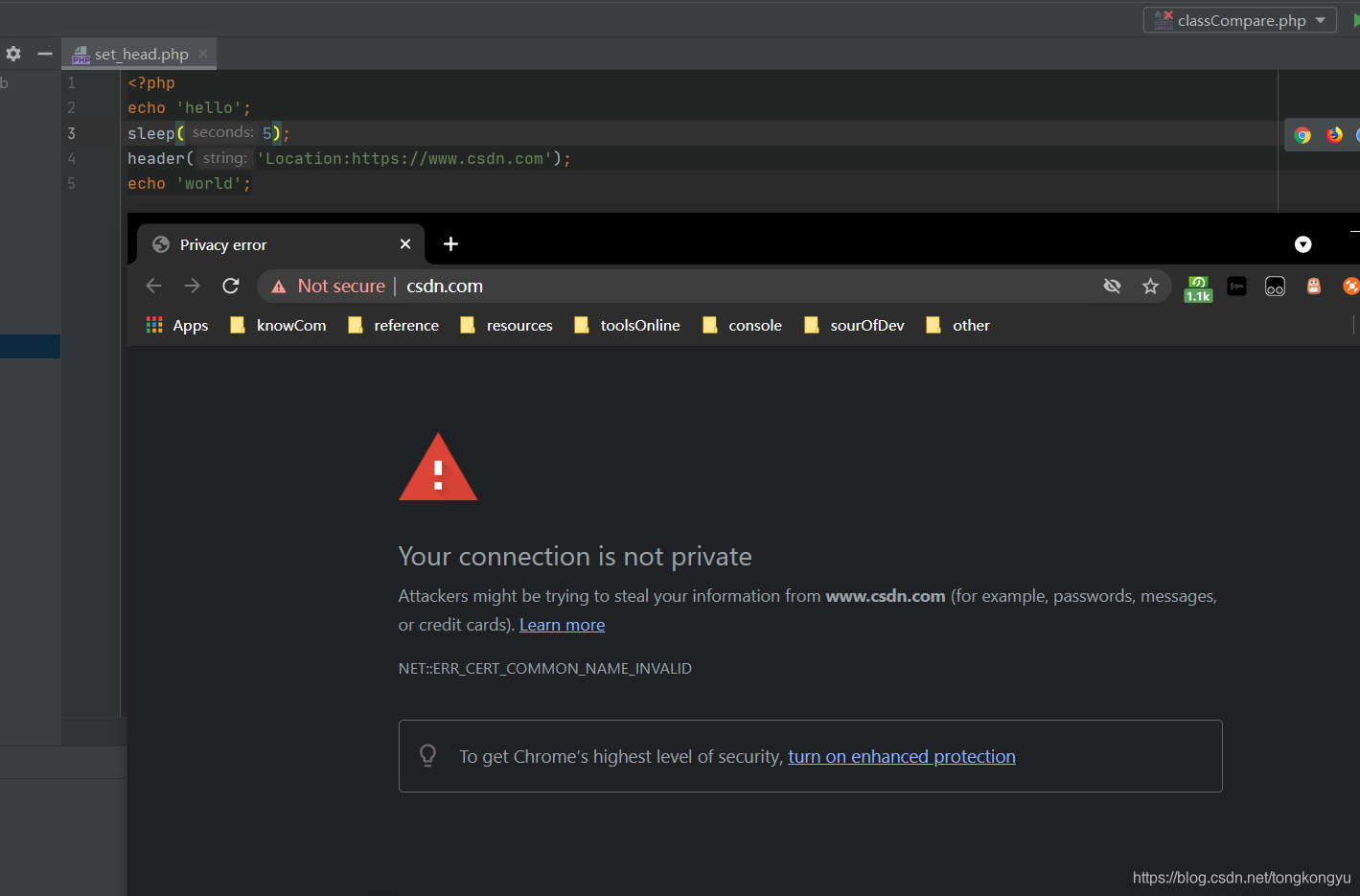
Task: Bookmark this page with the star icon
Action: tap(1150, 286)
